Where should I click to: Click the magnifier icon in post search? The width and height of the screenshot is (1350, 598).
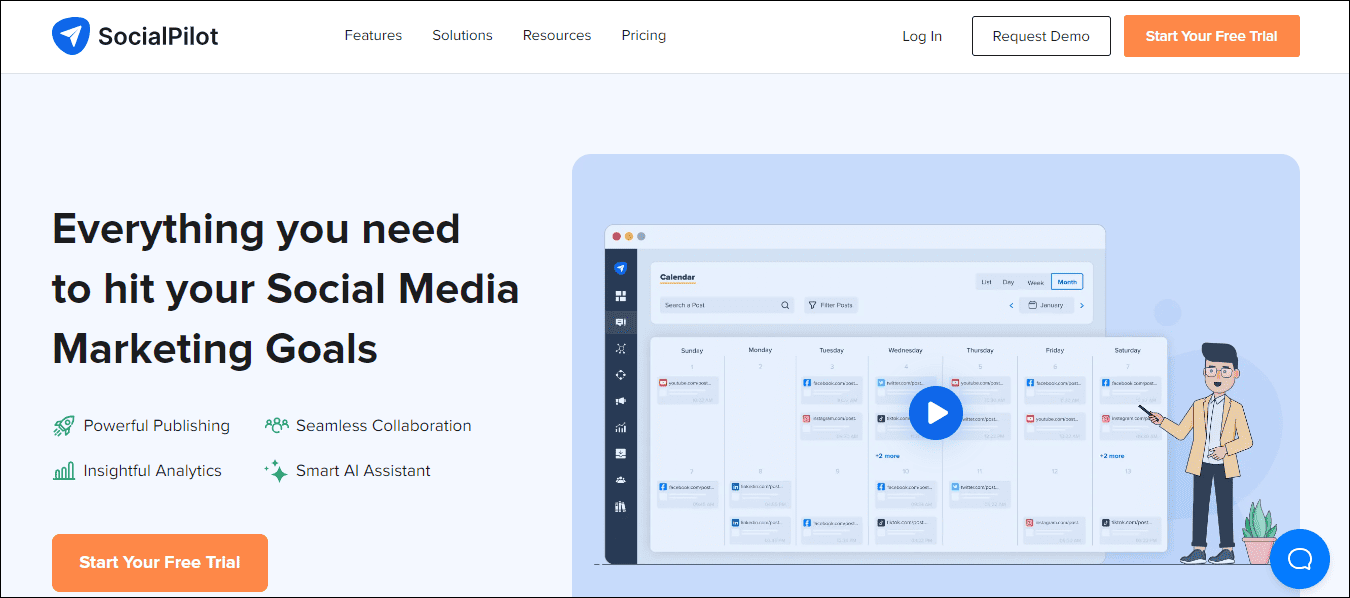785,305
